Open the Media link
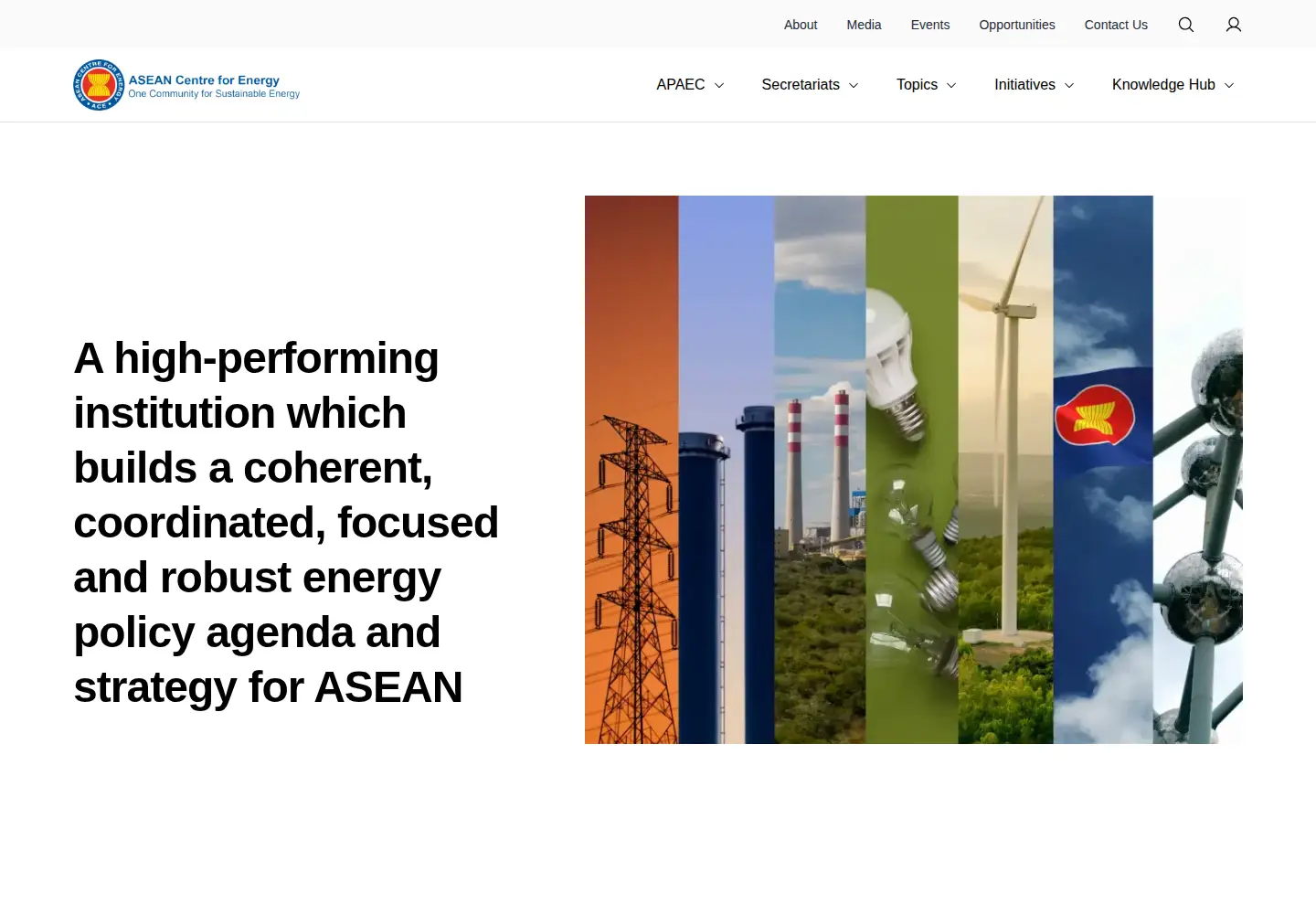1316x914 pixels. click(864, 25)
